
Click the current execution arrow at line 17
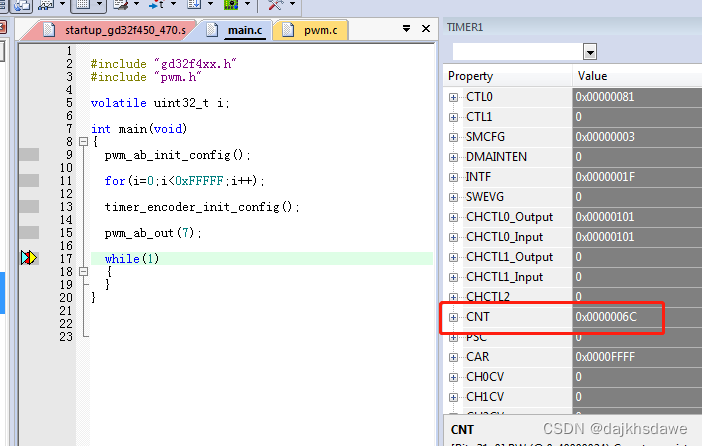(29, 258)
